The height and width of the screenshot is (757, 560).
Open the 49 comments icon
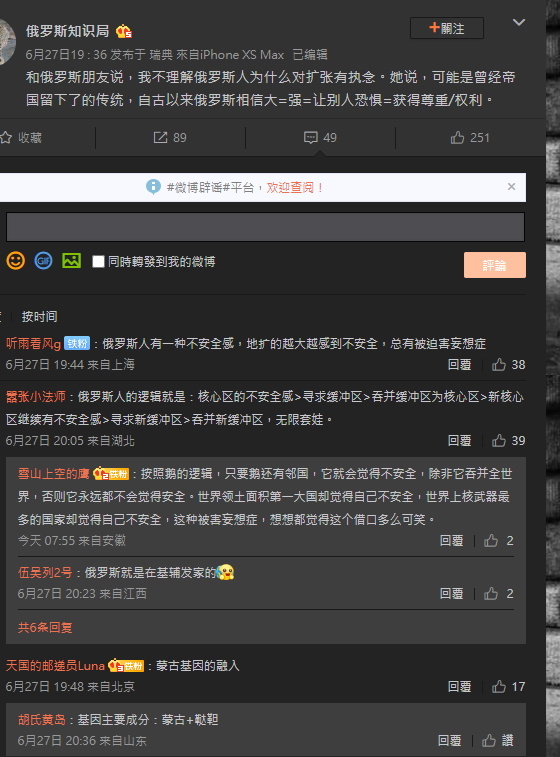320,138
